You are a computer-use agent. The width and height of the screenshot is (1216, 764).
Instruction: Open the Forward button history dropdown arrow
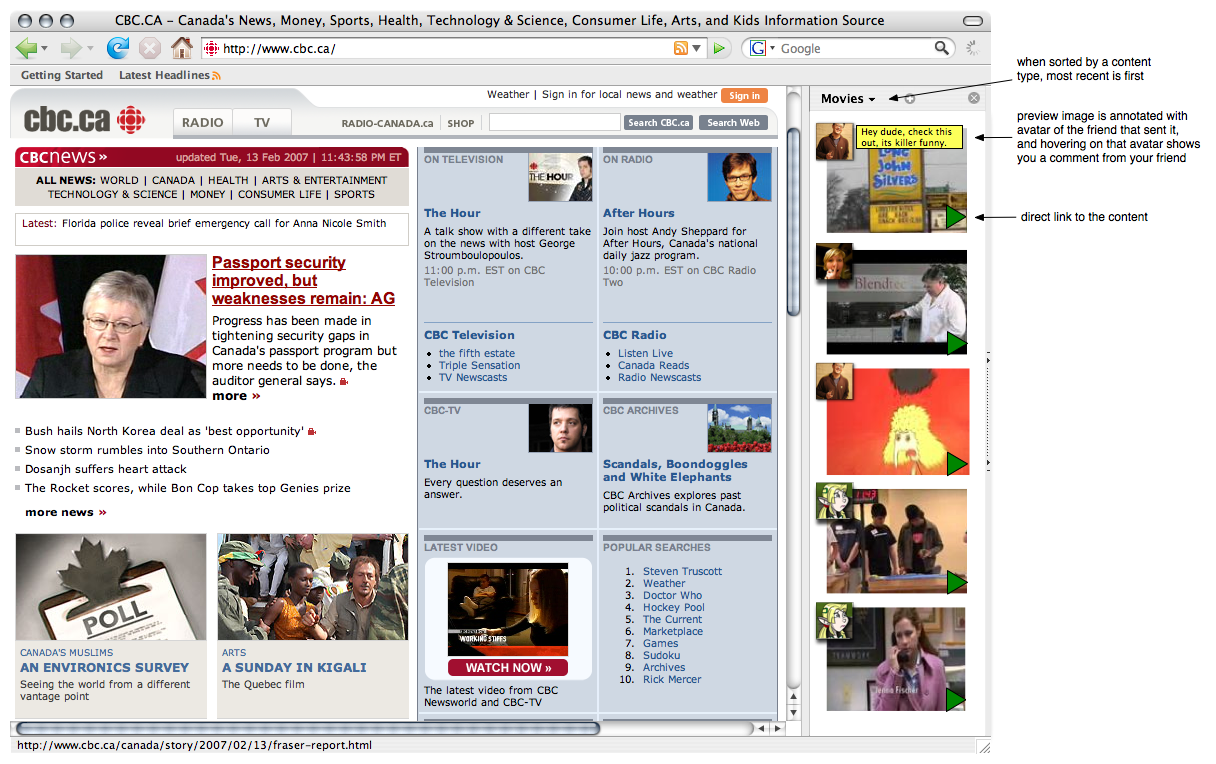pyautogui.click(x=90, y=48)
